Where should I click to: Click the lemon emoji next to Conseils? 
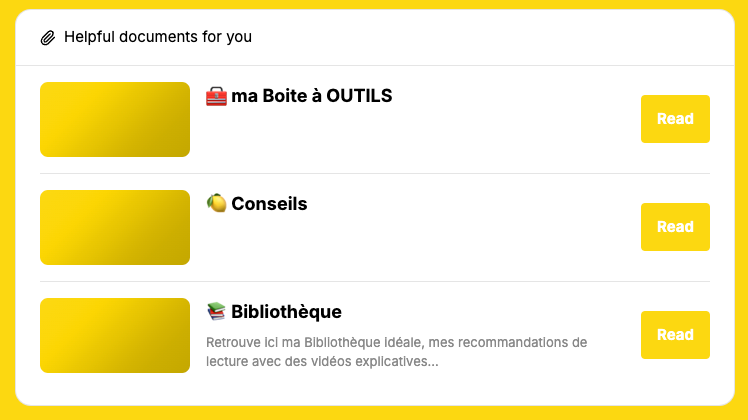(216, 203)
